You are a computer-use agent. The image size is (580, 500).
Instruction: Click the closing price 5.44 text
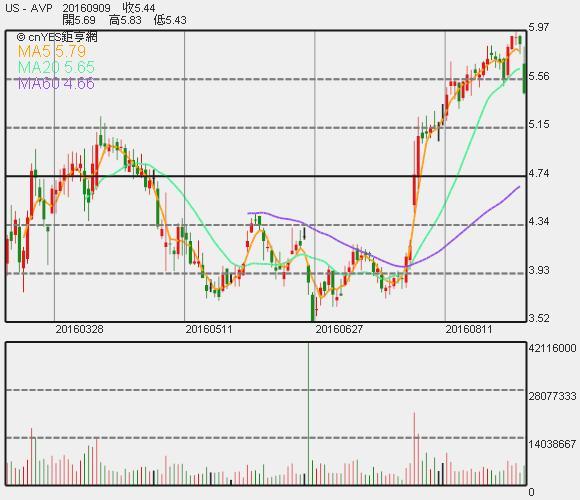click(x=139, y=8)
